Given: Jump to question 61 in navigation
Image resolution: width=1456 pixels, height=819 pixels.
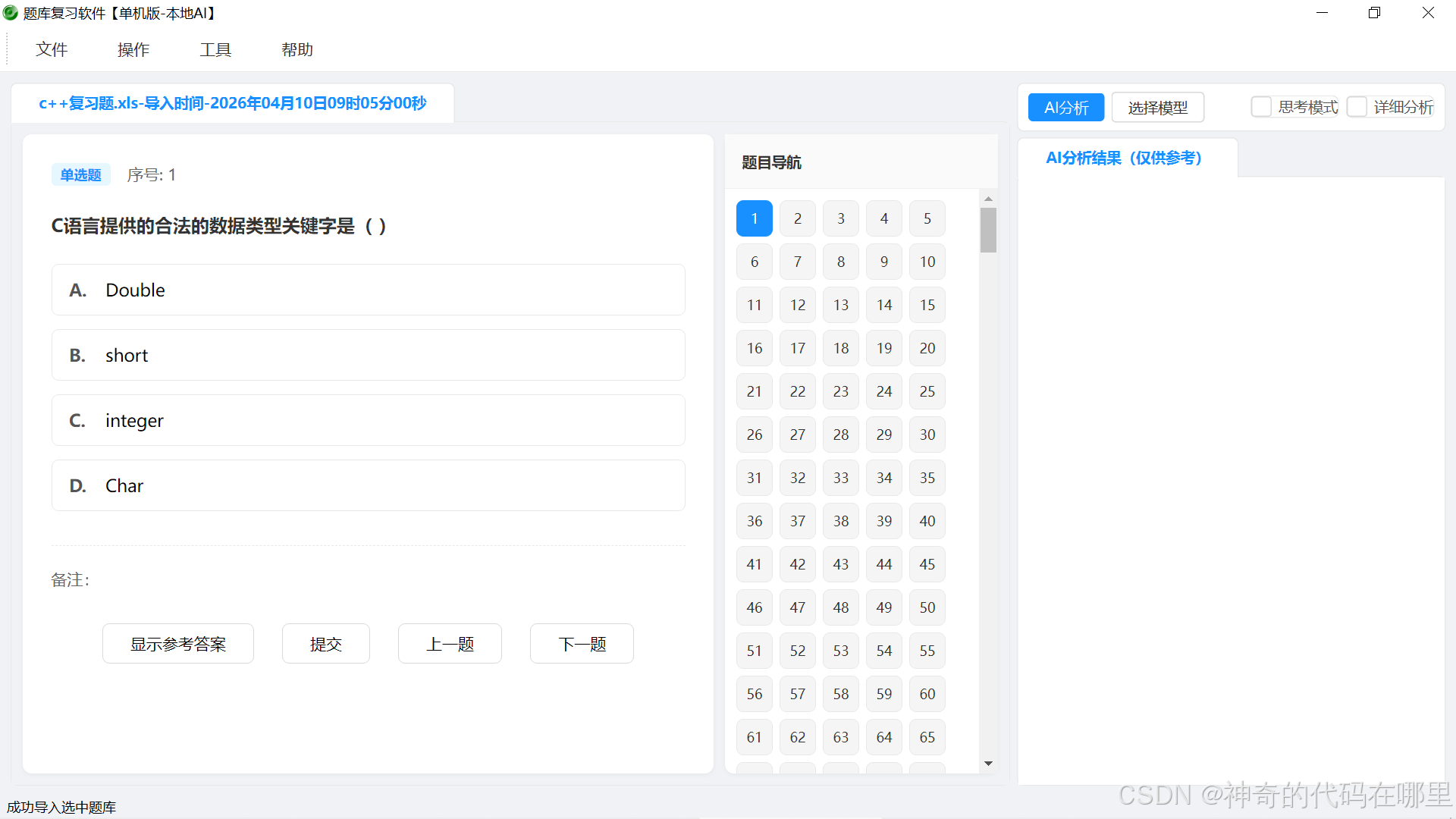Looking at the screenshot, I should click(x=755, y=737).
